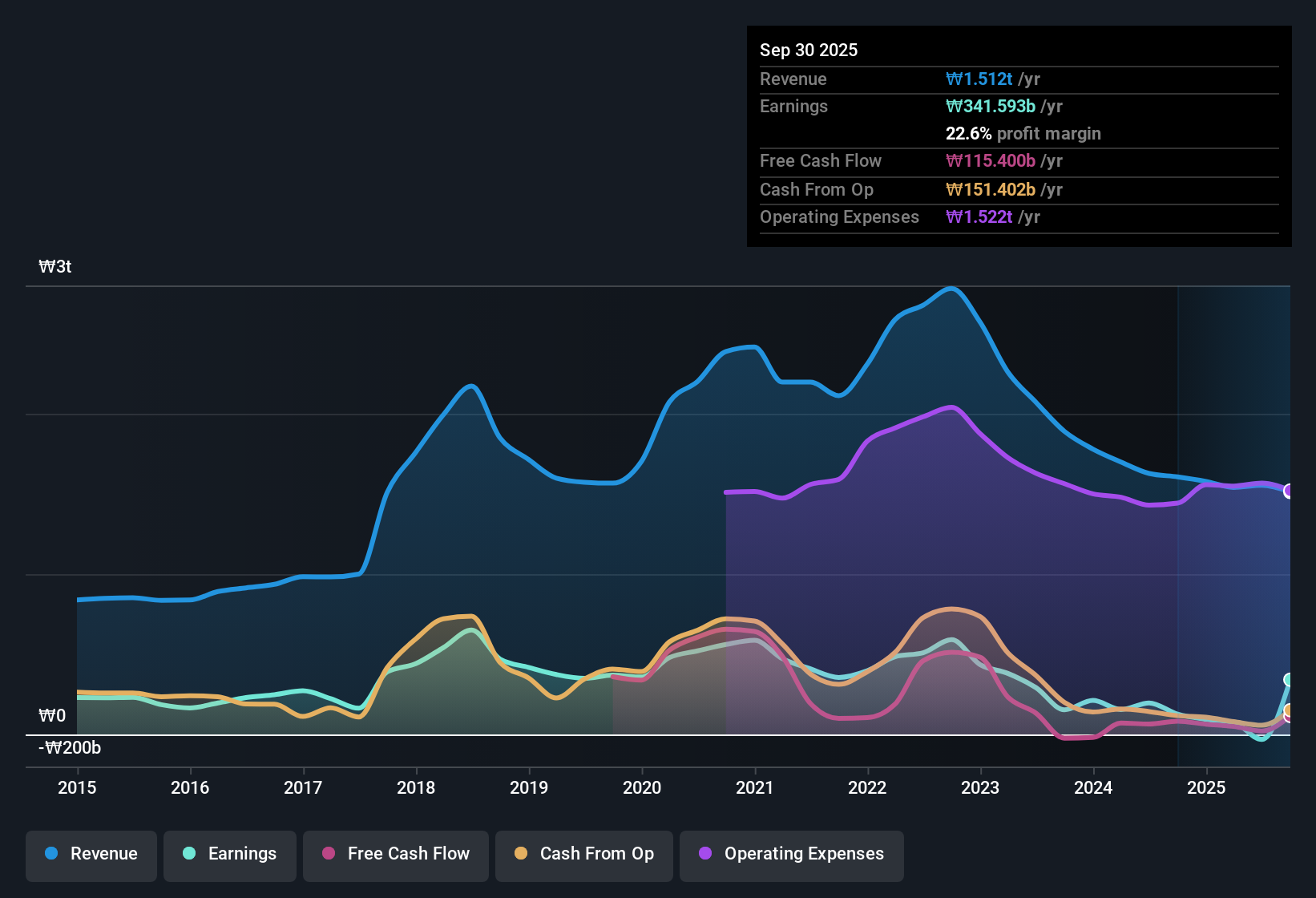The image size is (1316, 898).
Task: Click the Cash From Op legend dot icon
Action: (521, 855)
